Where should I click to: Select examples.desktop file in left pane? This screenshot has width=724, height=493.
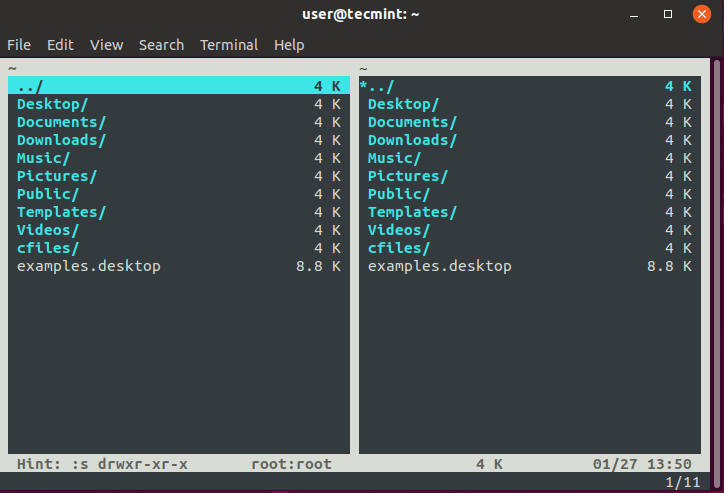[x=89, y=266]
